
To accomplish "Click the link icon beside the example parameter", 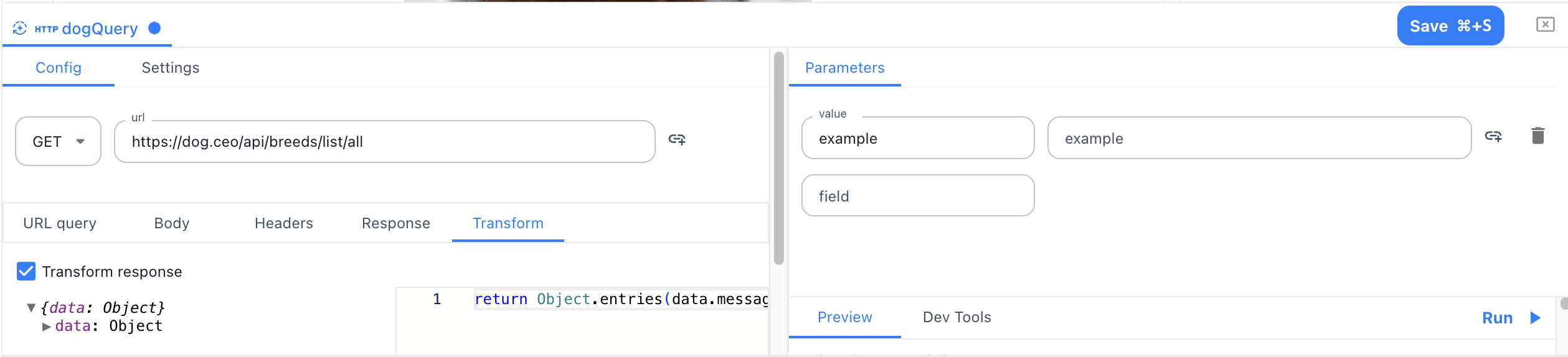I will point(1493,136).
